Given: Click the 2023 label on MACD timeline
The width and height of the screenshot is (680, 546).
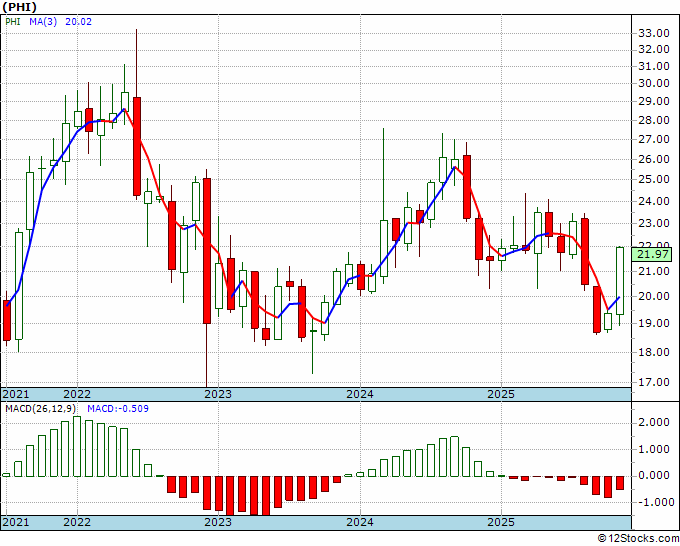Looking at the screenshot, I should 218,522.
